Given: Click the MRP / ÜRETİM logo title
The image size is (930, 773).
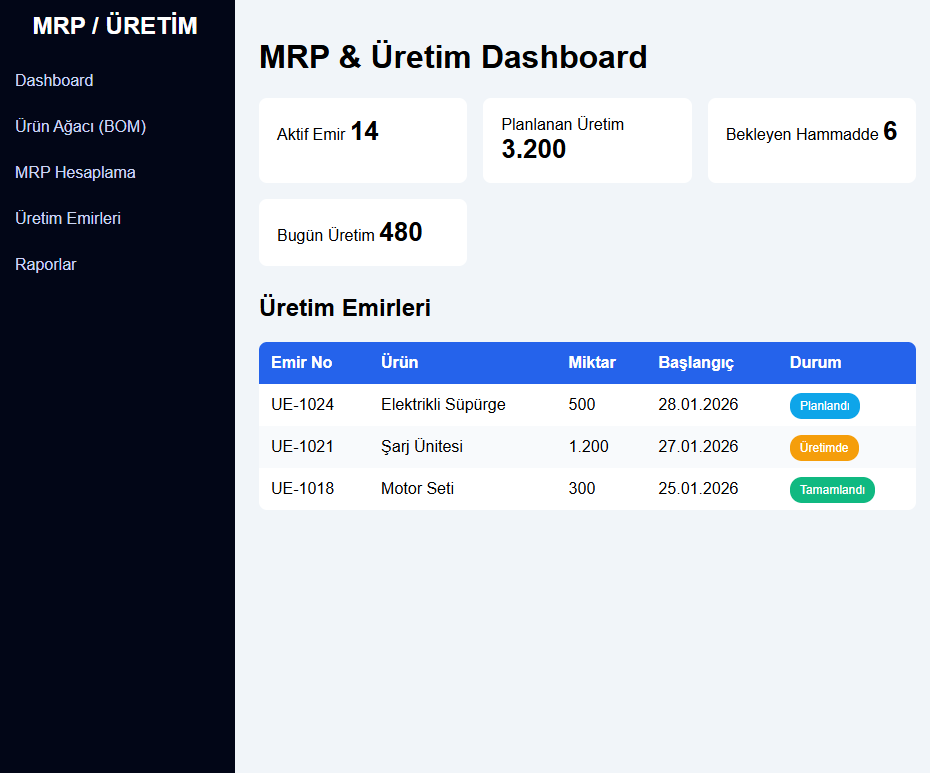Looking at the screenshot, I should [115, 26].
